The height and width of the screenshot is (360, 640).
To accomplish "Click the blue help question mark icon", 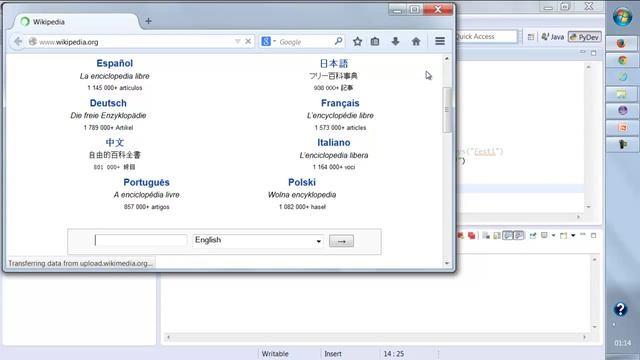I will pyautogui.click(x=620, y=309).
